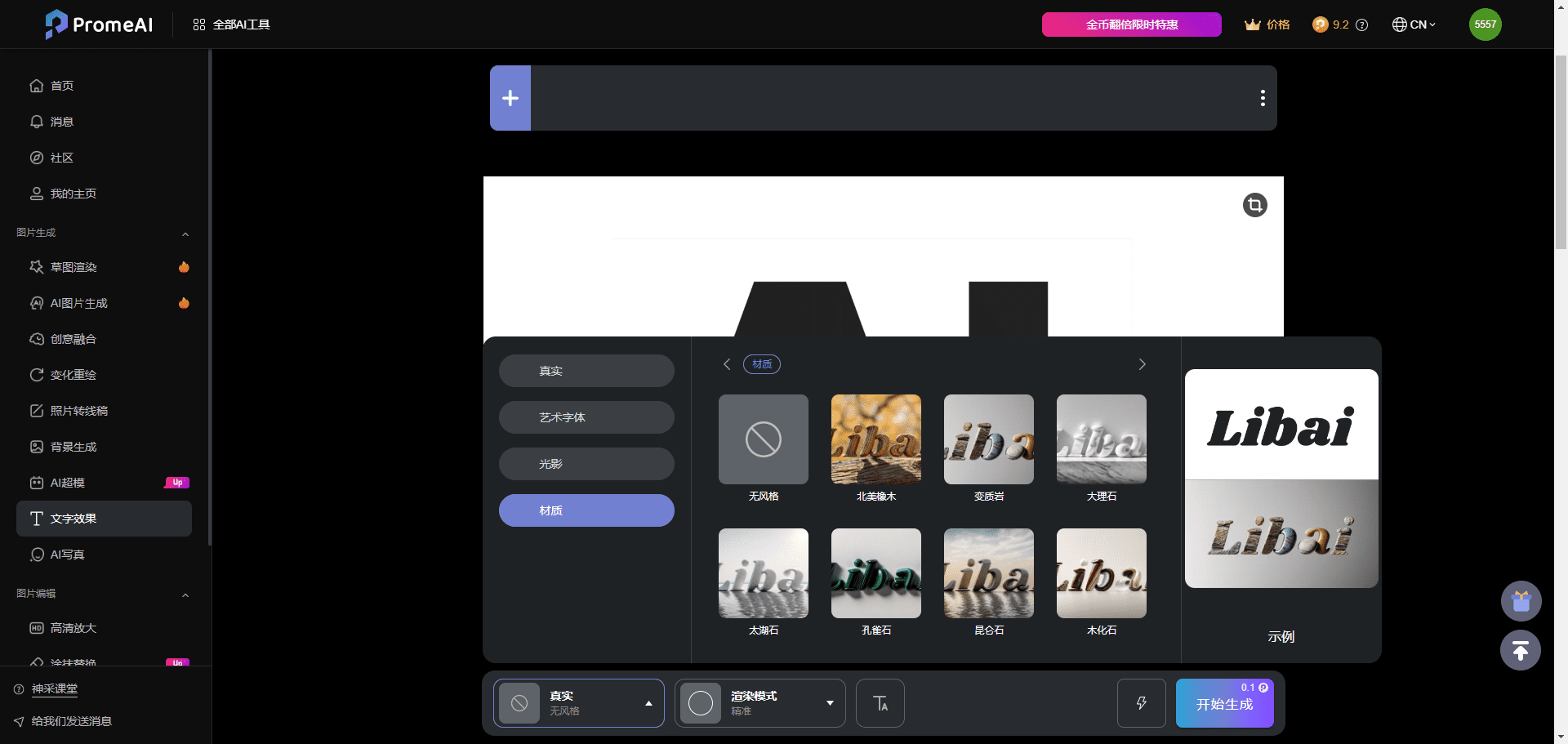Click the 高清放大 HD icon
1568x744 pixels.
[x=37, y=628]
